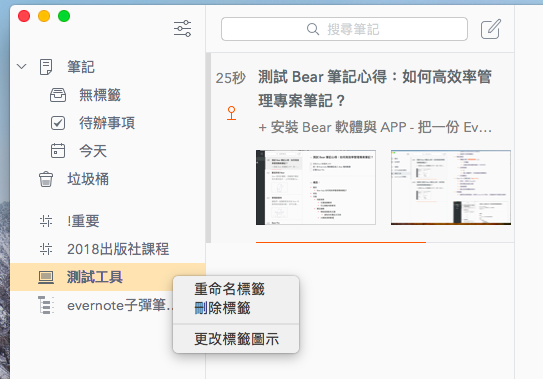The width and height of the screenshot is (543, 379).
Task: Close the window with red button
Action: point(24,16)
